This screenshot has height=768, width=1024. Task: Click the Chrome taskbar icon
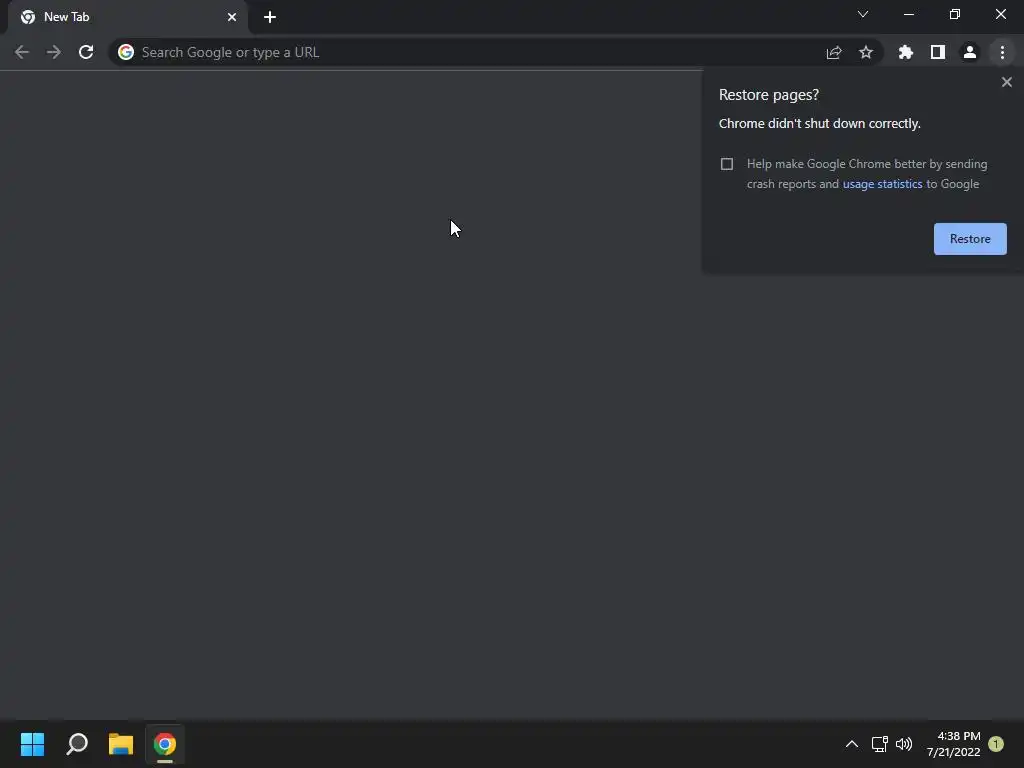165,744
